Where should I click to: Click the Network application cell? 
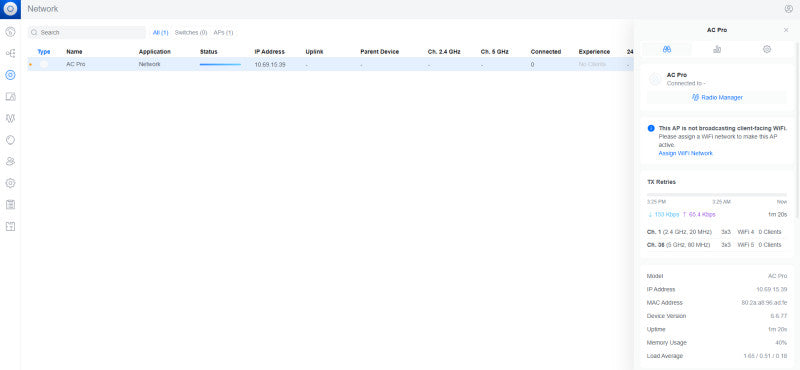tap(149, 64)
